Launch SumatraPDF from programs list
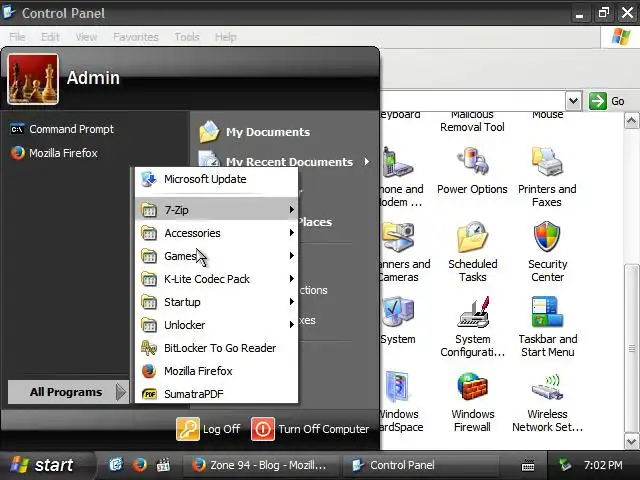Image resolution: width=640 pixels, height=480 pixels. tap(216, 394)
